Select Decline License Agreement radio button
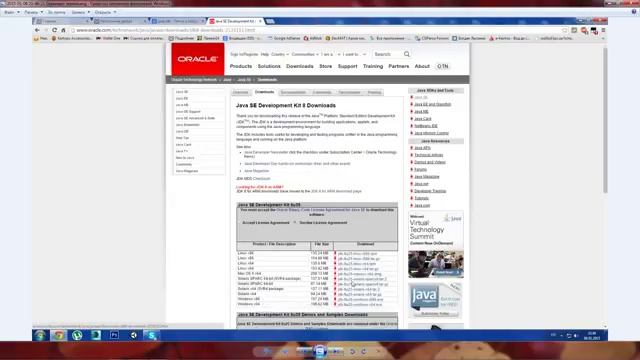This screenshot has width=640, height=360. pyautogui.click(x=295, y=223)
